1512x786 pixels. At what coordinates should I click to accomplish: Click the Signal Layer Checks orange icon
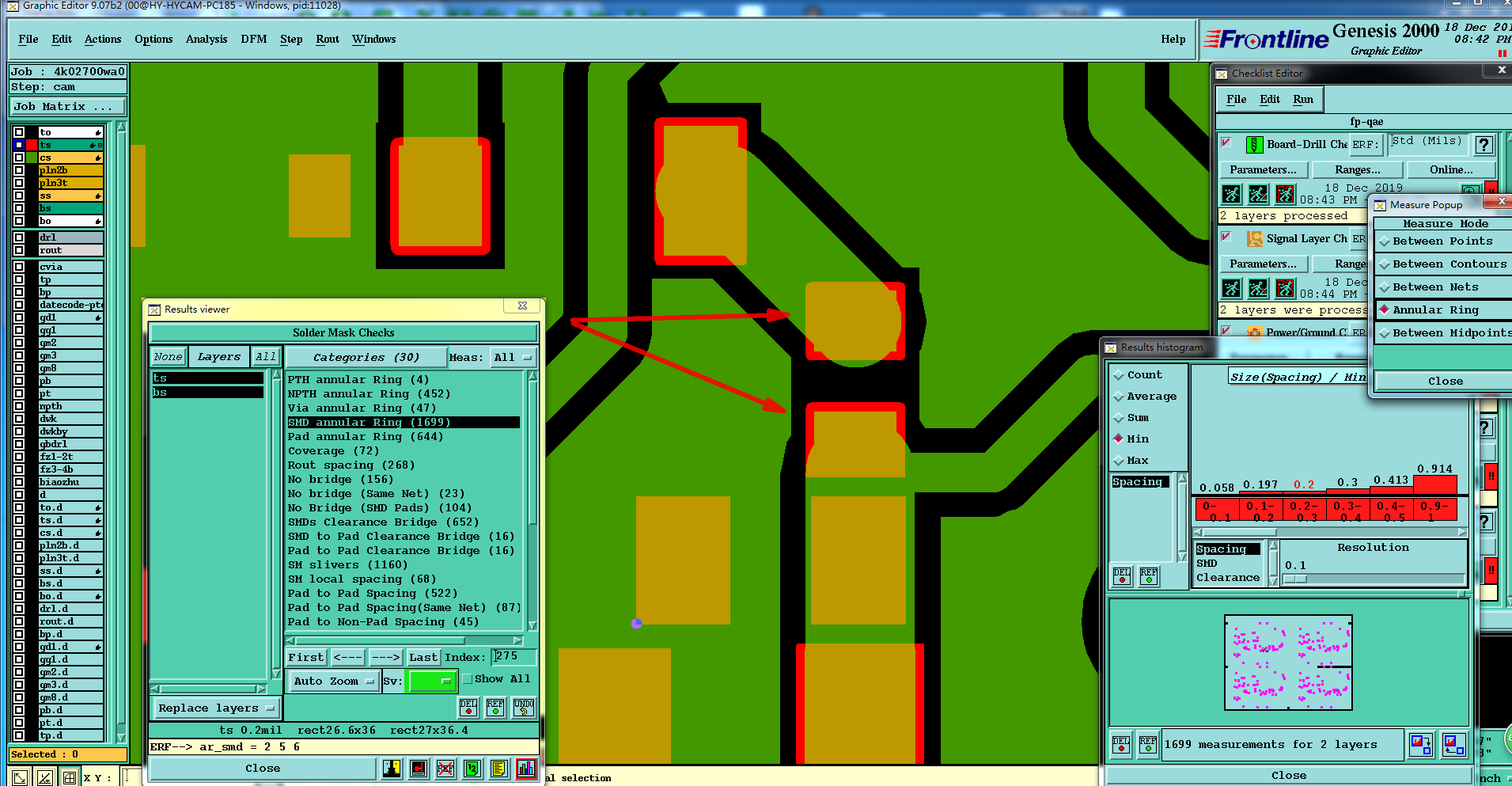(1254, 239)
